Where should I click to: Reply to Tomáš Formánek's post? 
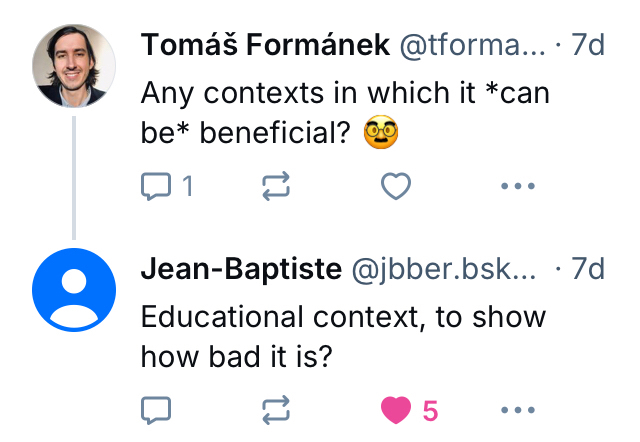click(x=157, y=186)
